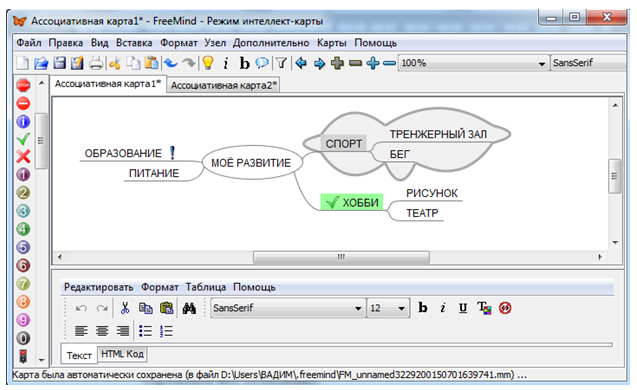
Task: Open the Файл menu
Action: tap(29, 43)
